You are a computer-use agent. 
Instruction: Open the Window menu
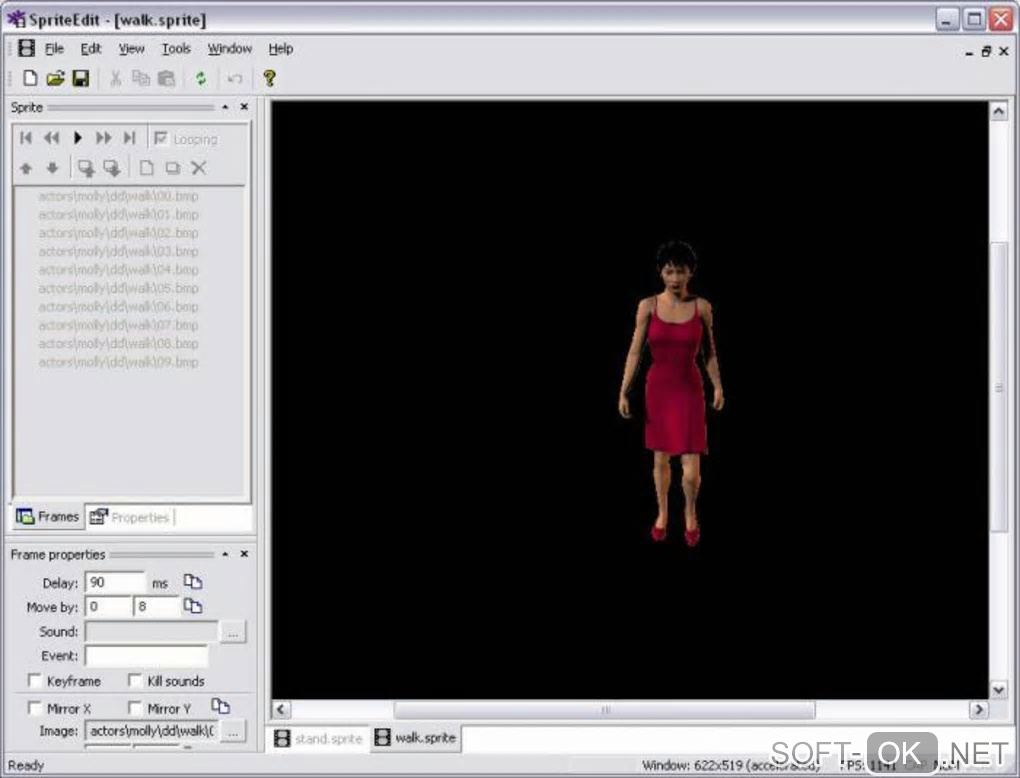click(x=230, y=49)
